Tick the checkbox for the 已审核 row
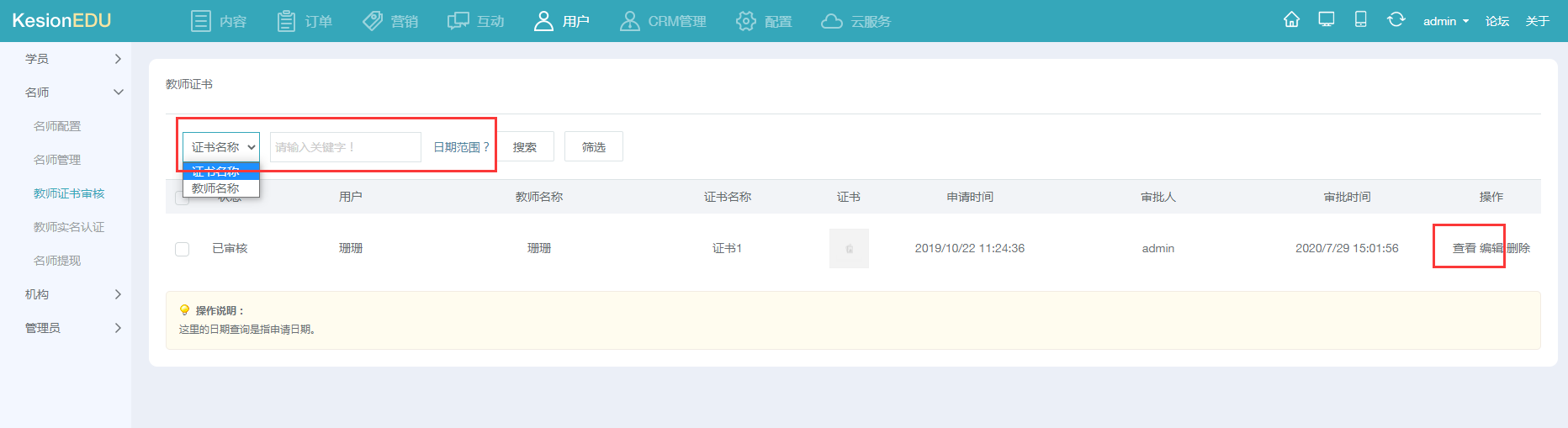The height and width of the screenshot is (428, 1568). (x=182, y=249)
